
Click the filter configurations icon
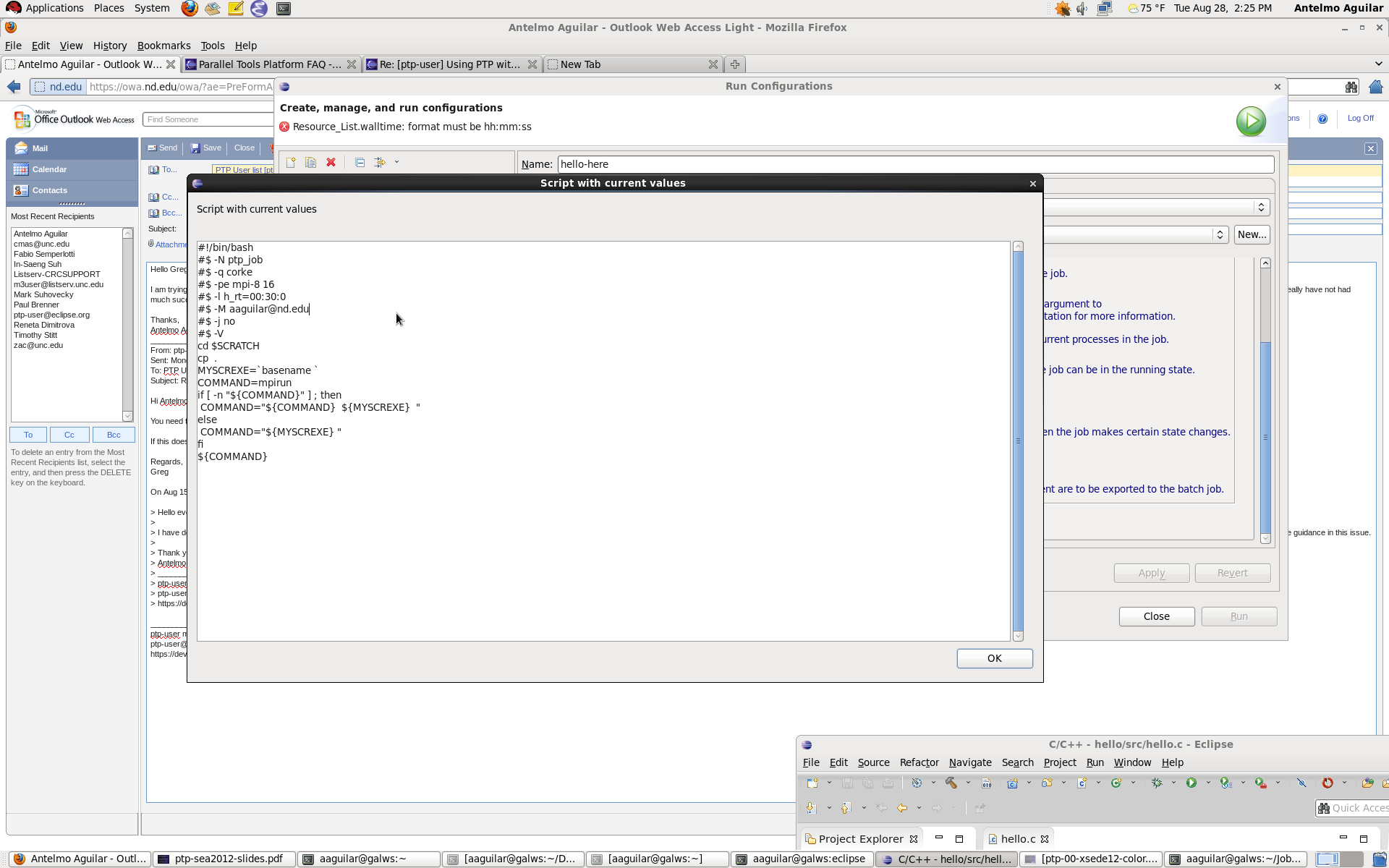pyautogui.click(x=380, y=163)
